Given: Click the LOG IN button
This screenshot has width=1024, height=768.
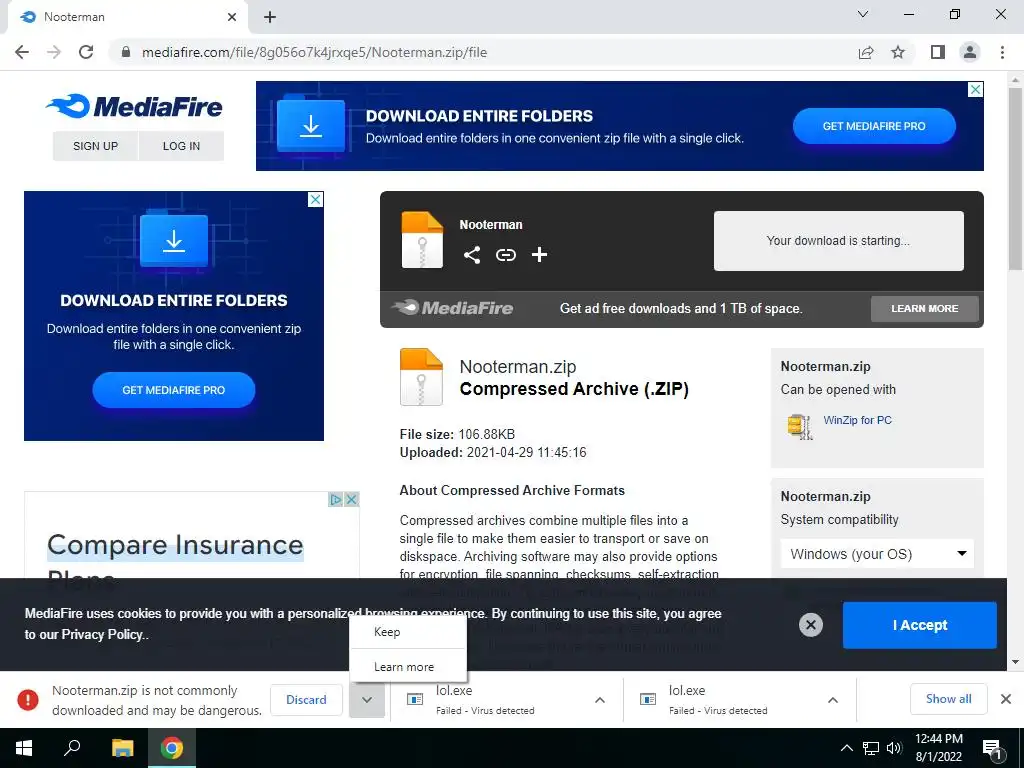Looking at the screenshot, I should (182, 146).
